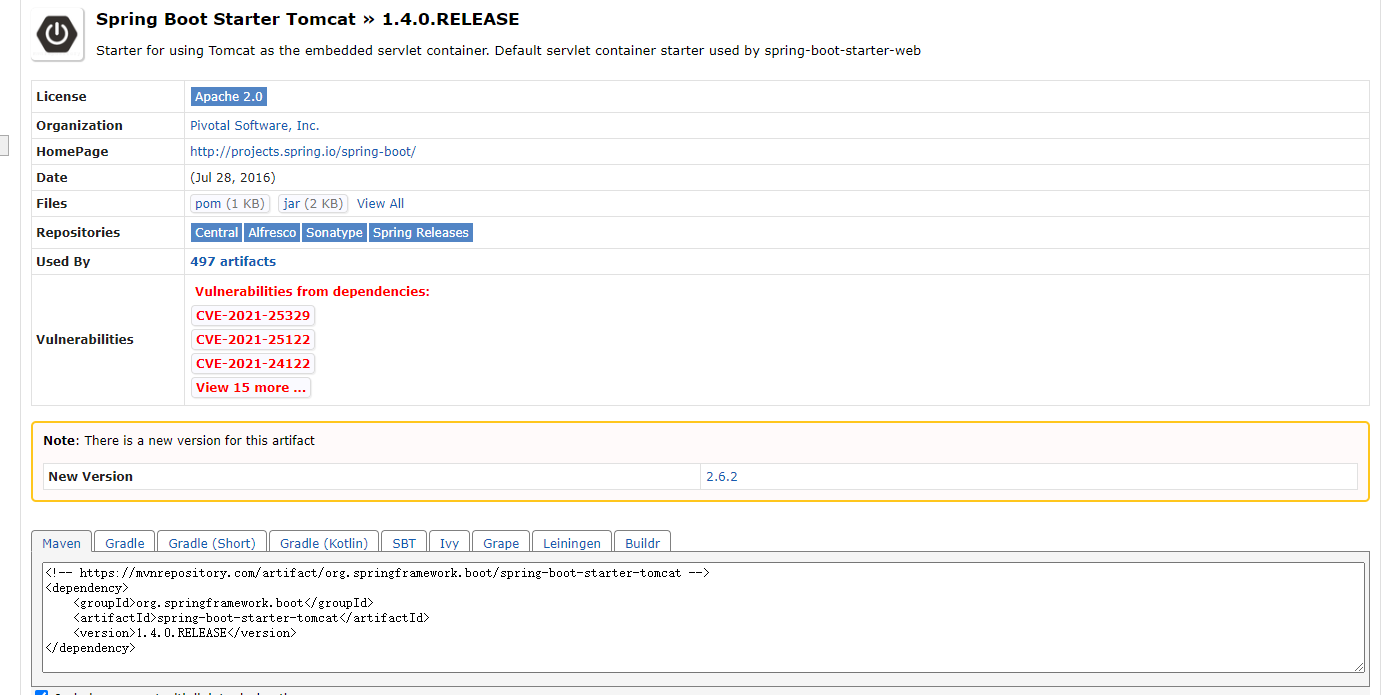Viewport: 1389px width, 695px height.
Task: Open the View All files link
Action: [x=380, y=204]
